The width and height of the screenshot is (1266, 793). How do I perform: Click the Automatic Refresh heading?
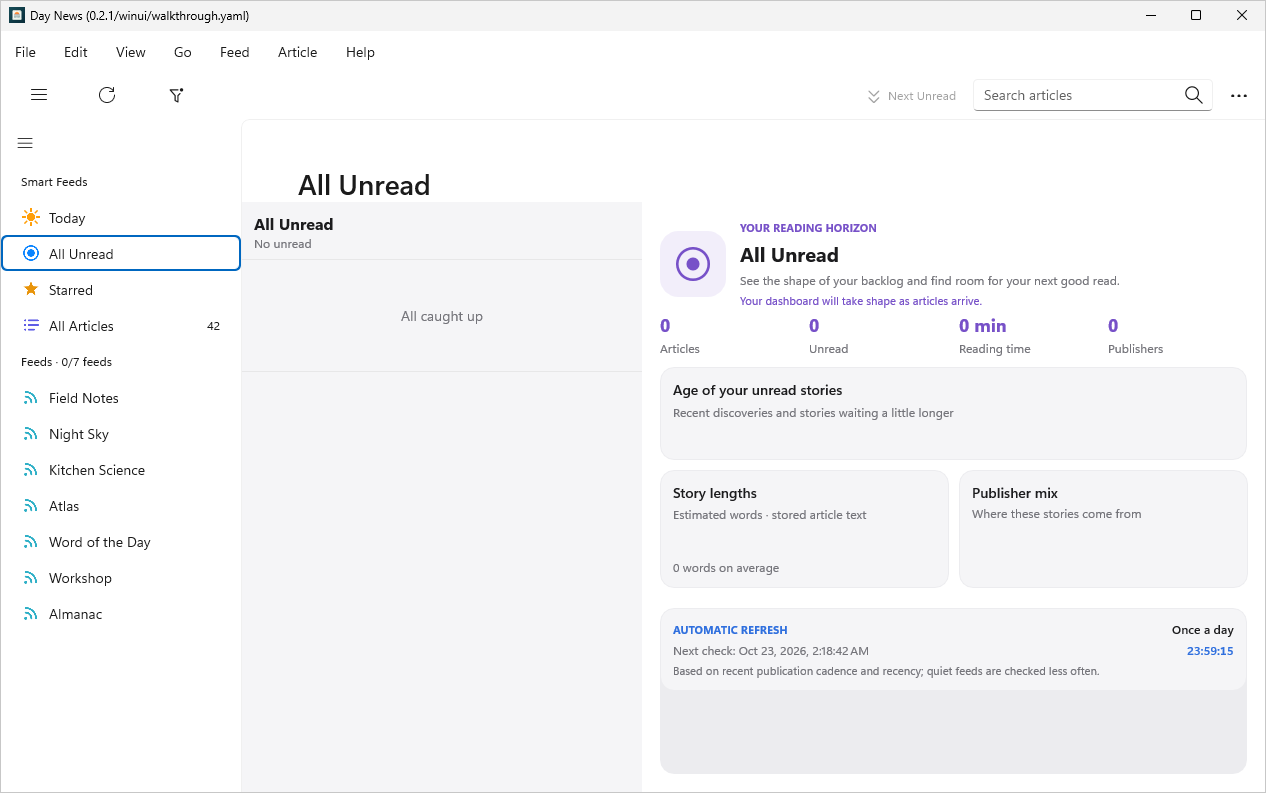730,630
